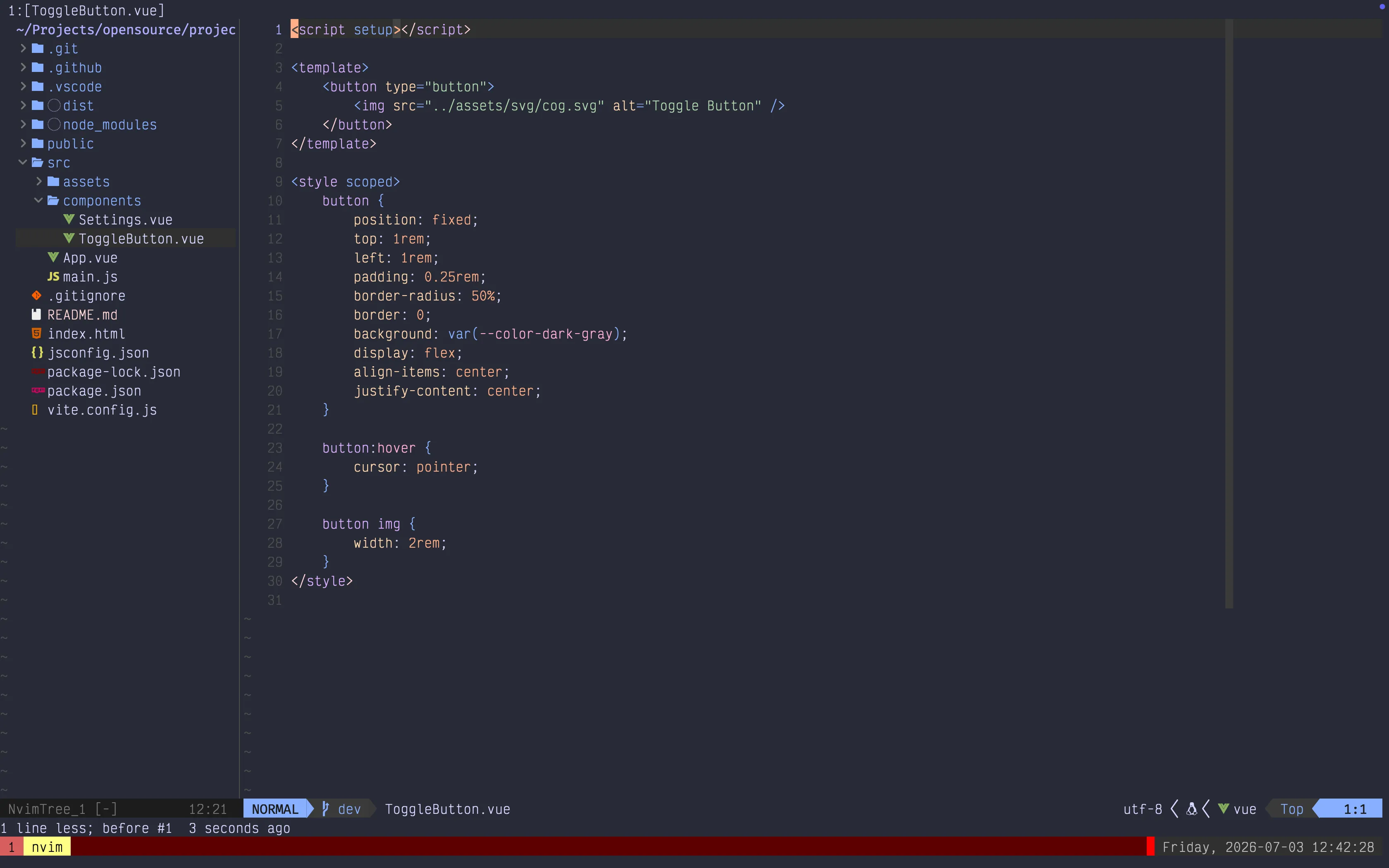Click the open src folder icon

38,162
